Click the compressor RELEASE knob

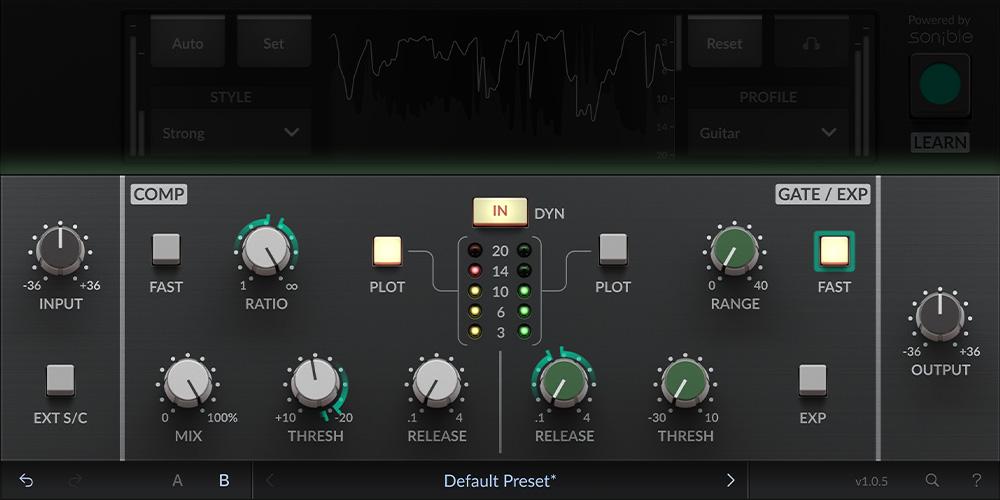[x=437, y=383]
